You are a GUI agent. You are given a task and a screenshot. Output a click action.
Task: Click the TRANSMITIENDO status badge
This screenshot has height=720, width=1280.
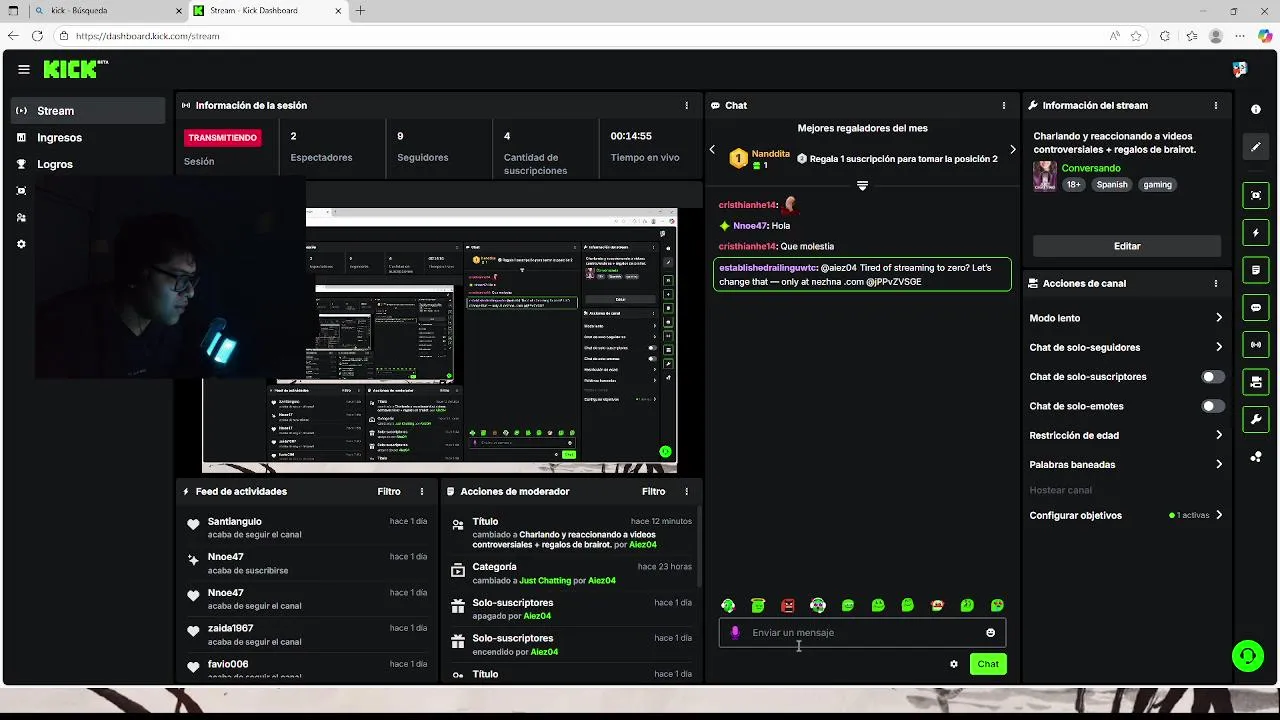[222, 138]
